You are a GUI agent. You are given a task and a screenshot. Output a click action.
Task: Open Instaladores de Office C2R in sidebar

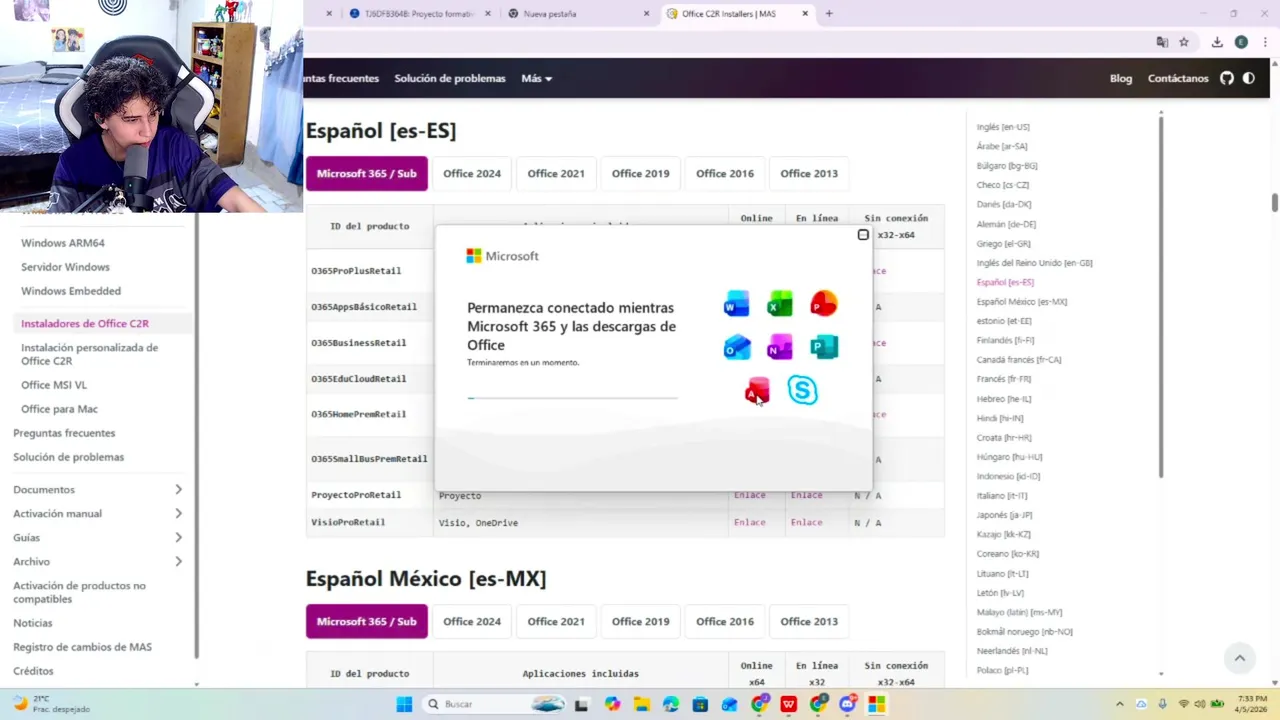point(85,324)
